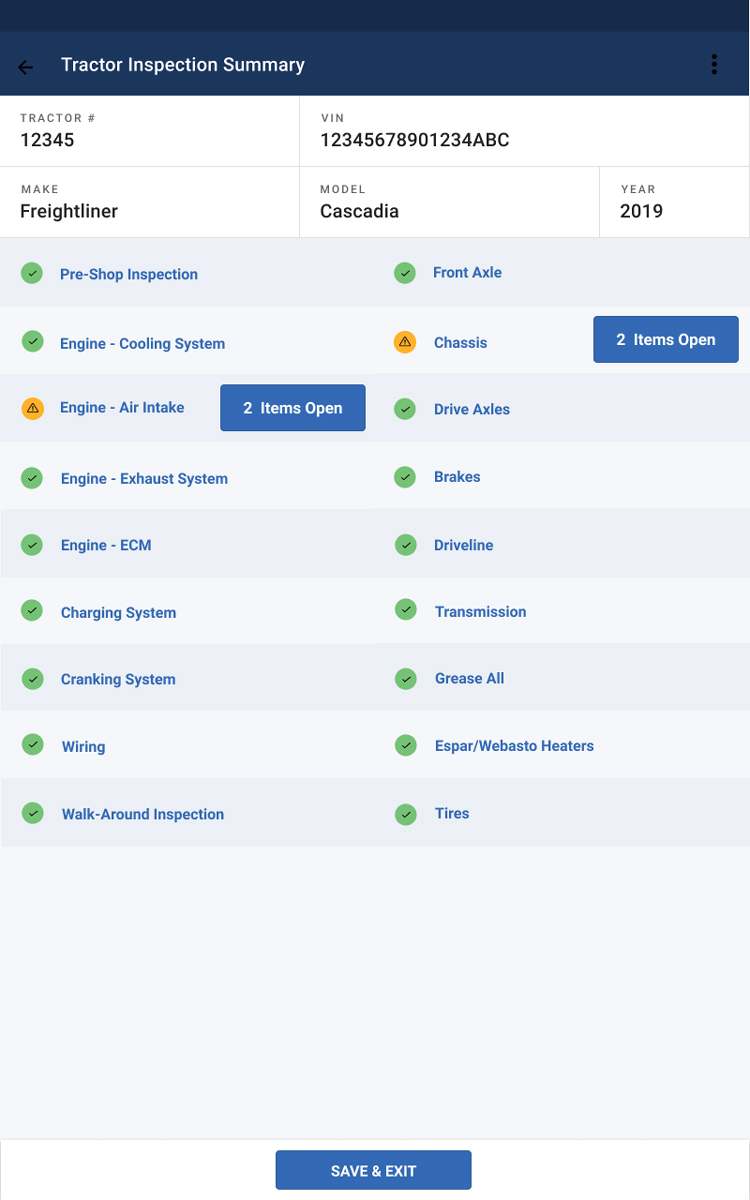Go to the Charging System section
This screenshot has width=750, height=1200.
118,613
